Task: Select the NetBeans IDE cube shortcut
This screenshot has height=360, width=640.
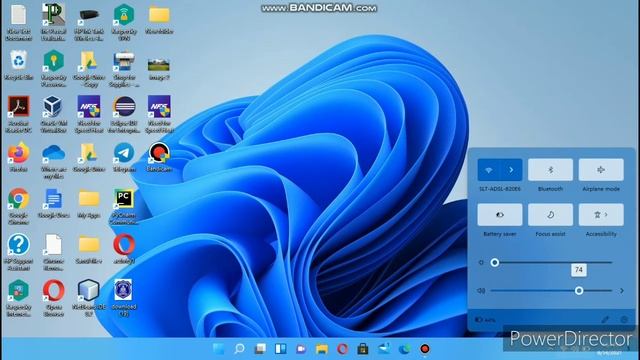Action: [89, 298]
